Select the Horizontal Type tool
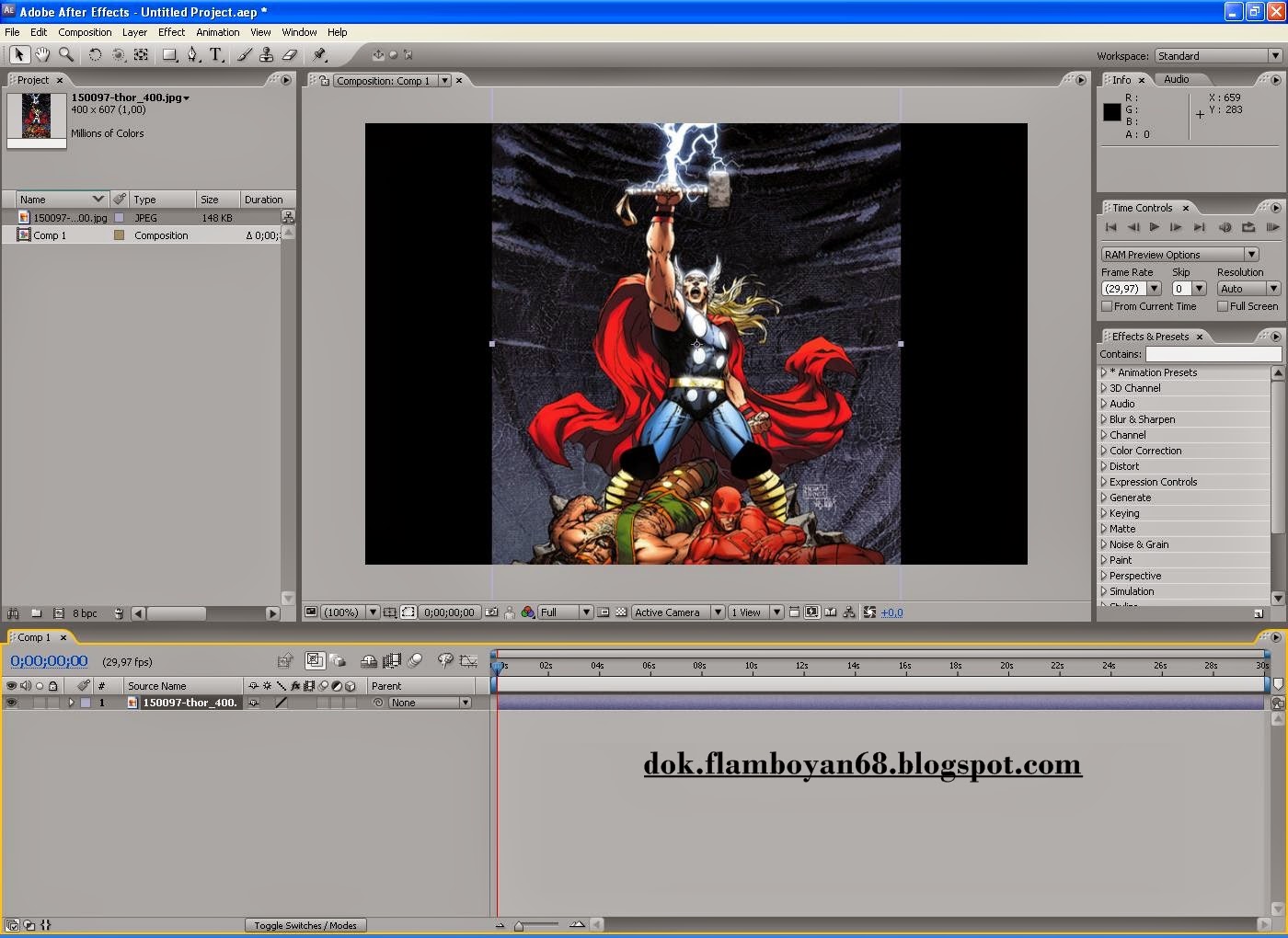This screenshot has width=1288, height=938. (x=216, y=55)
